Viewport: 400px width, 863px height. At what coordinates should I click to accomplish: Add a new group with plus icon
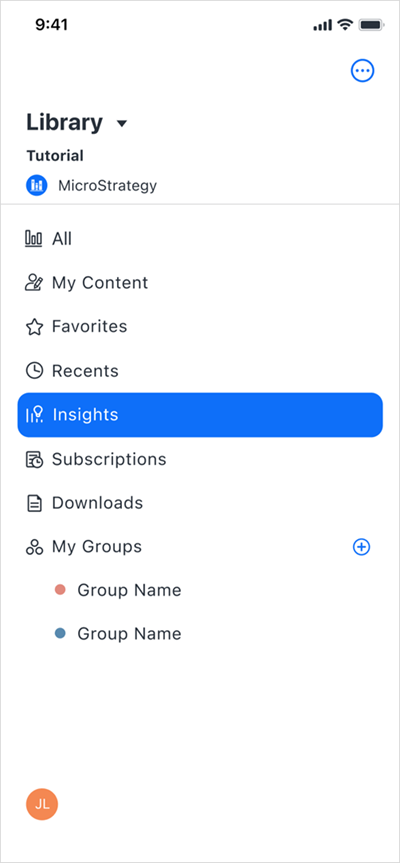[x=361, y=547]
